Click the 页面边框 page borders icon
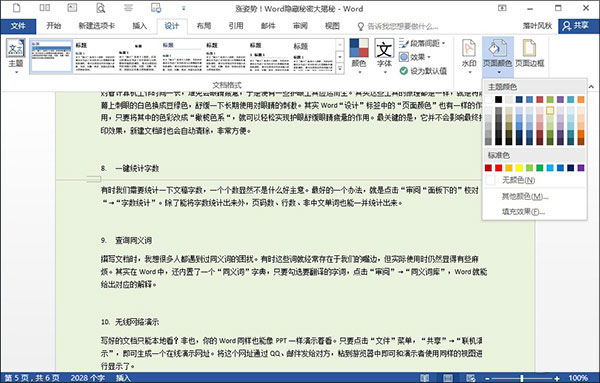 pos(530,54)
